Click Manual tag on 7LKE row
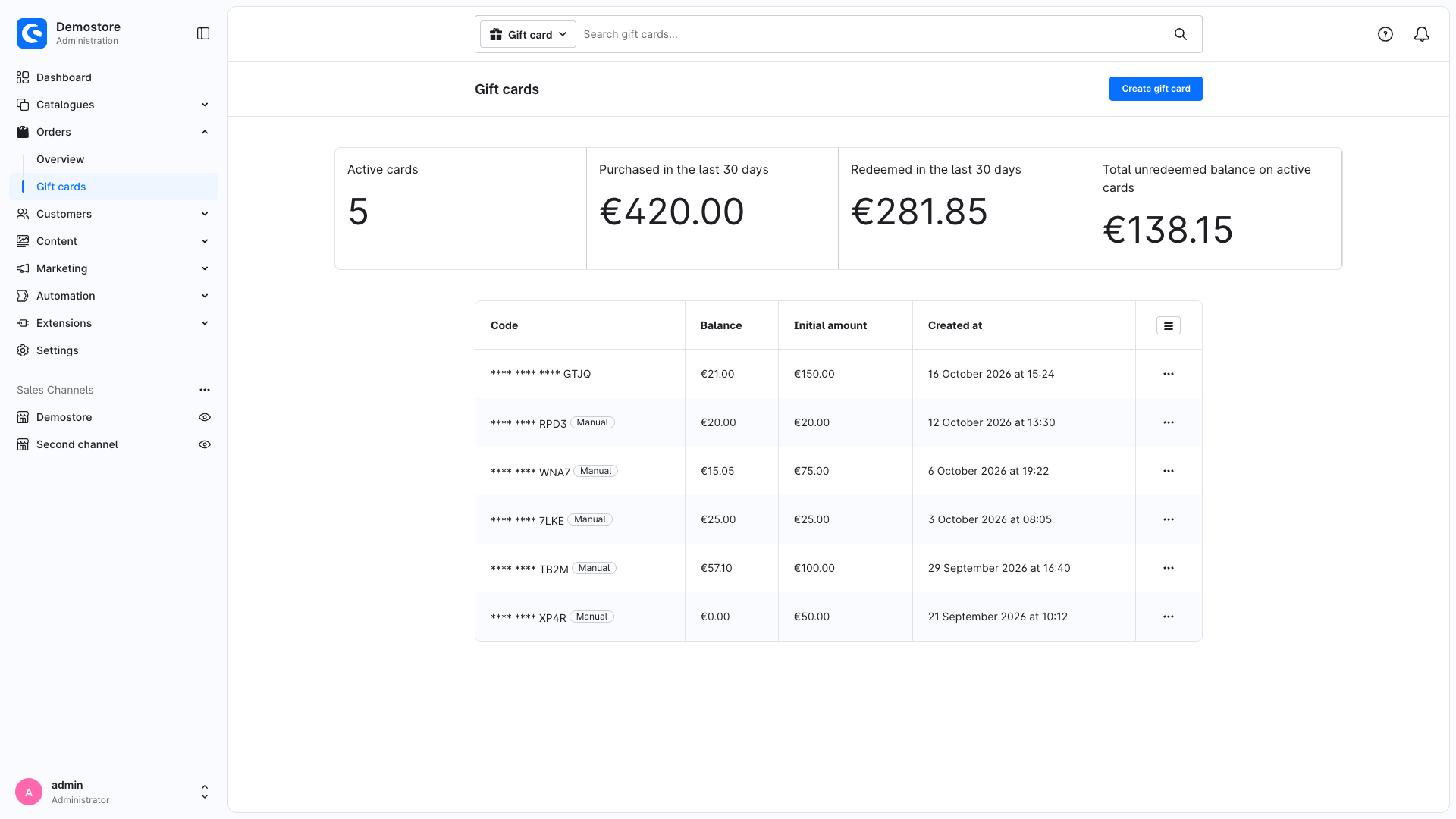 pos(590,519)
